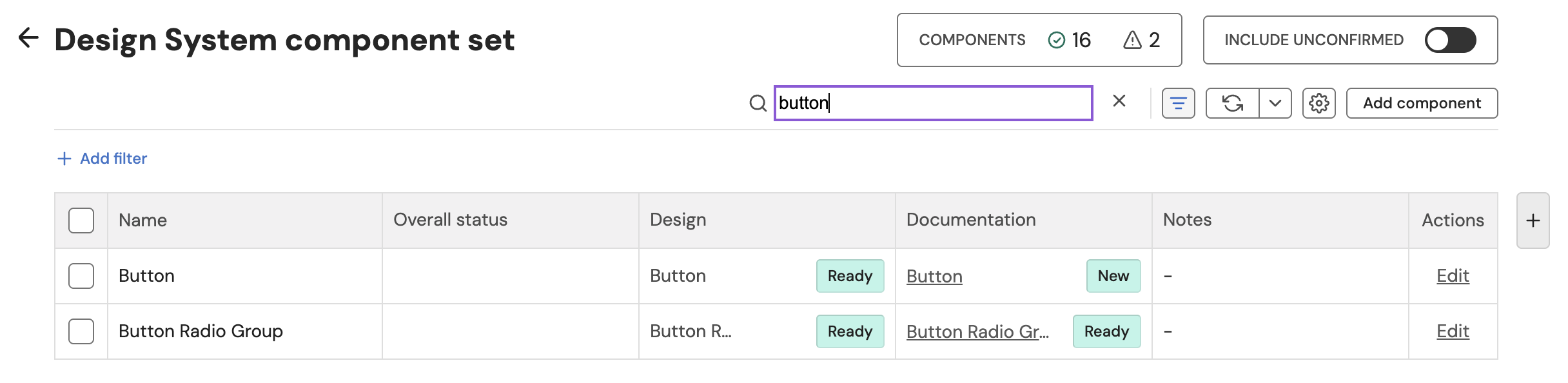The width and height of the screenshot is (1568, 383).
Task: Click the plus to add a column
Action: click(x=1533, y=221)
